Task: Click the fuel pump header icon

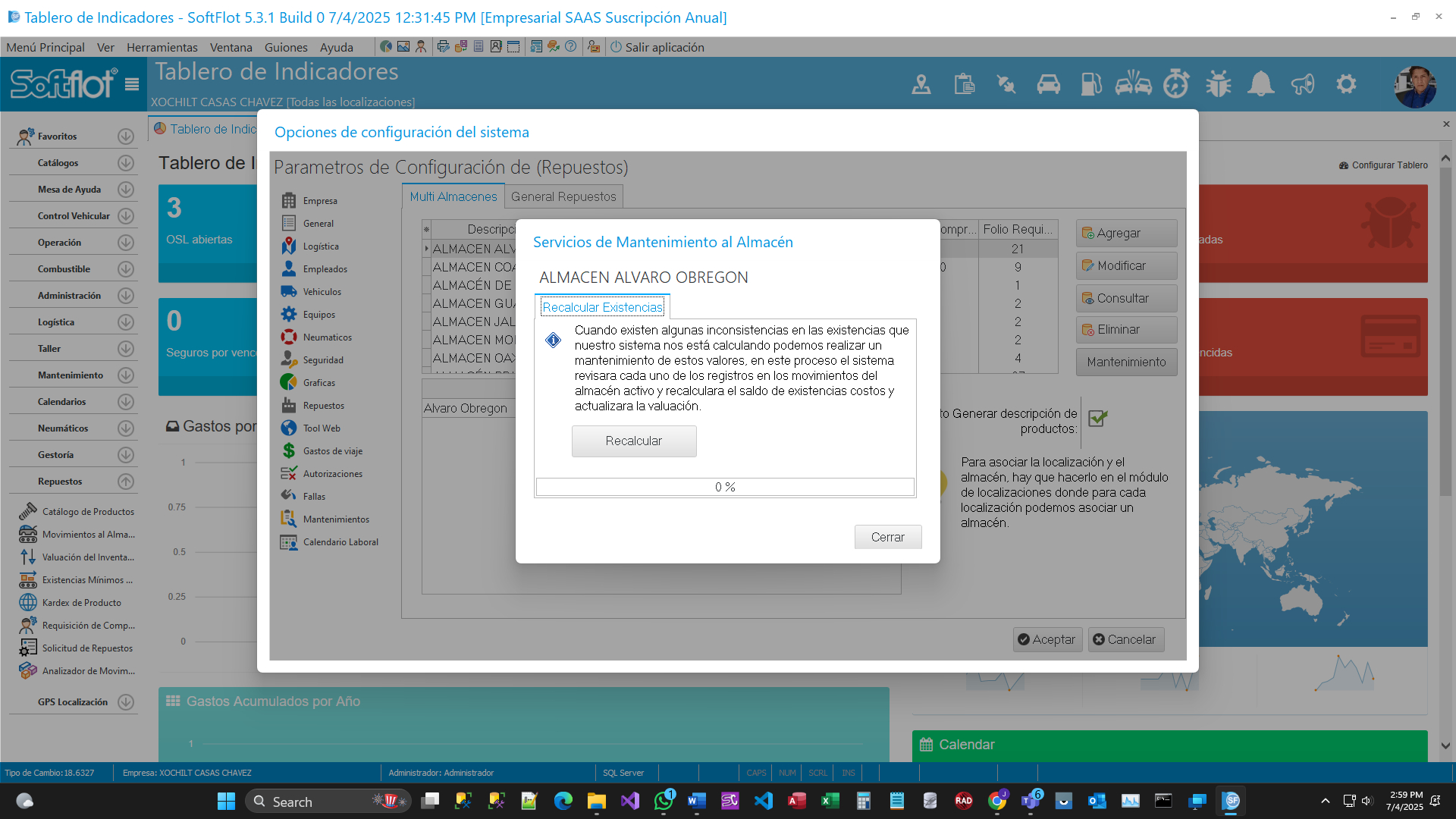Action: pyautogui.click(x=1090, y=84)
